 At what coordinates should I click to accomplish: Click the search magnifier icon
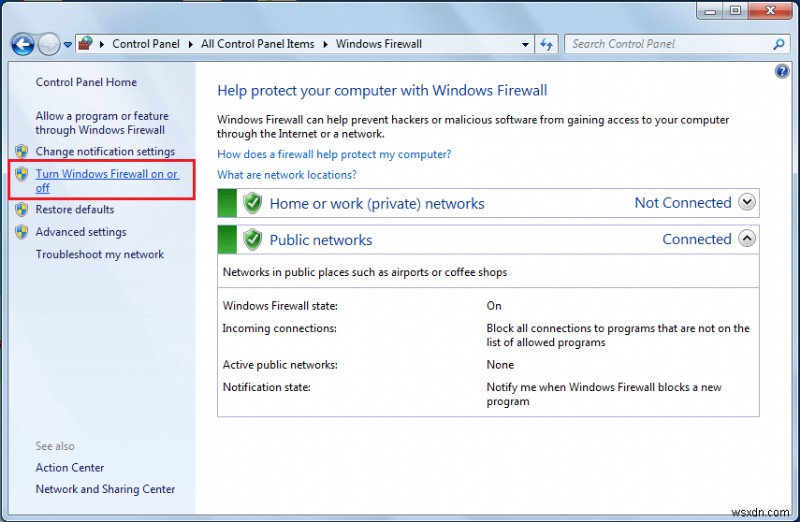(x=779, y=44)
